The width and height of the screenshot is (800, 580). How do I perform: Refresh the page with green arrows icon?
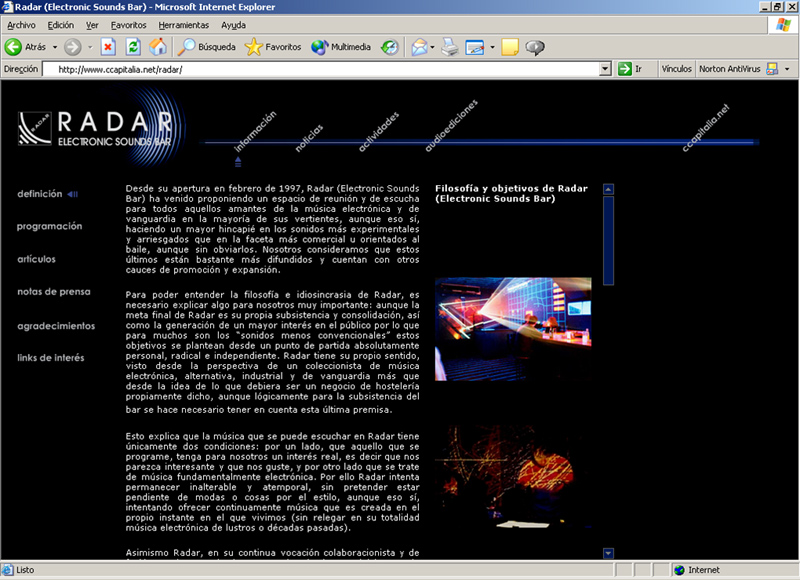133,47
